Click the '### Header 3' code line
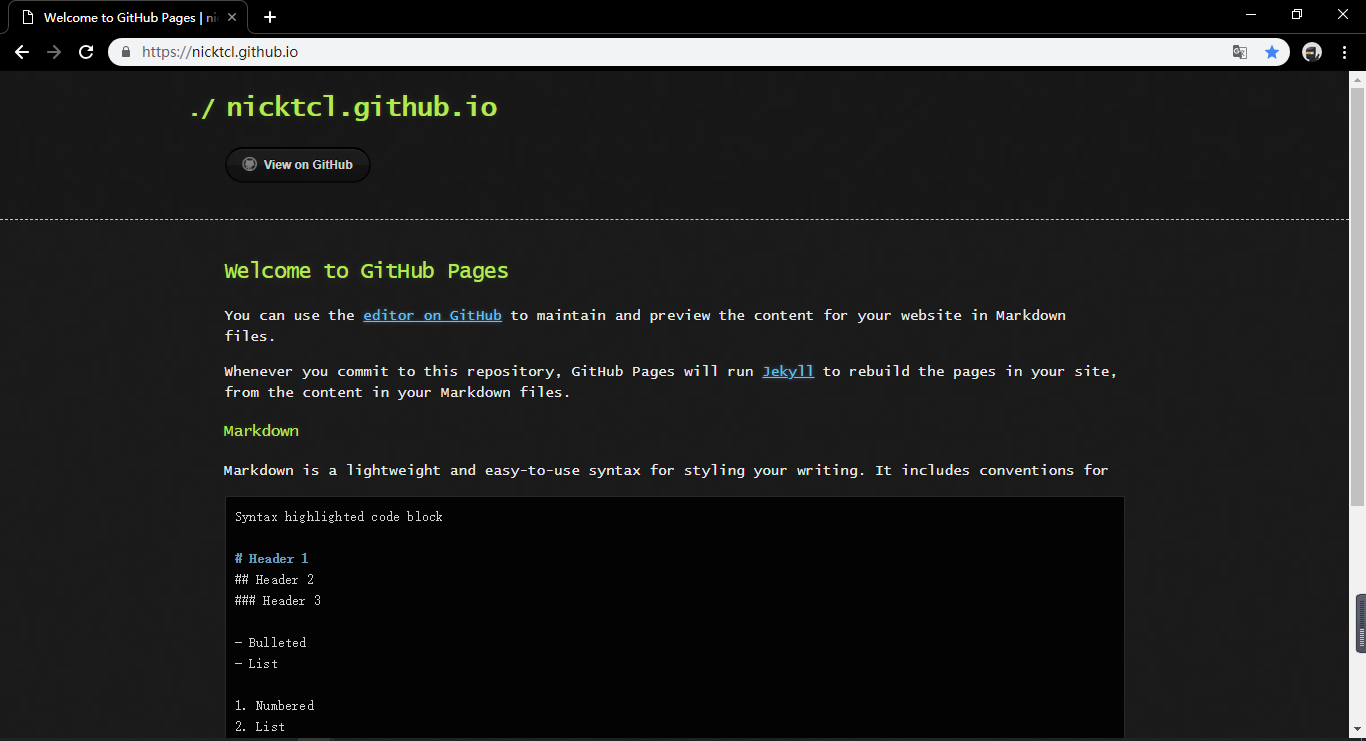 [278, 601]
